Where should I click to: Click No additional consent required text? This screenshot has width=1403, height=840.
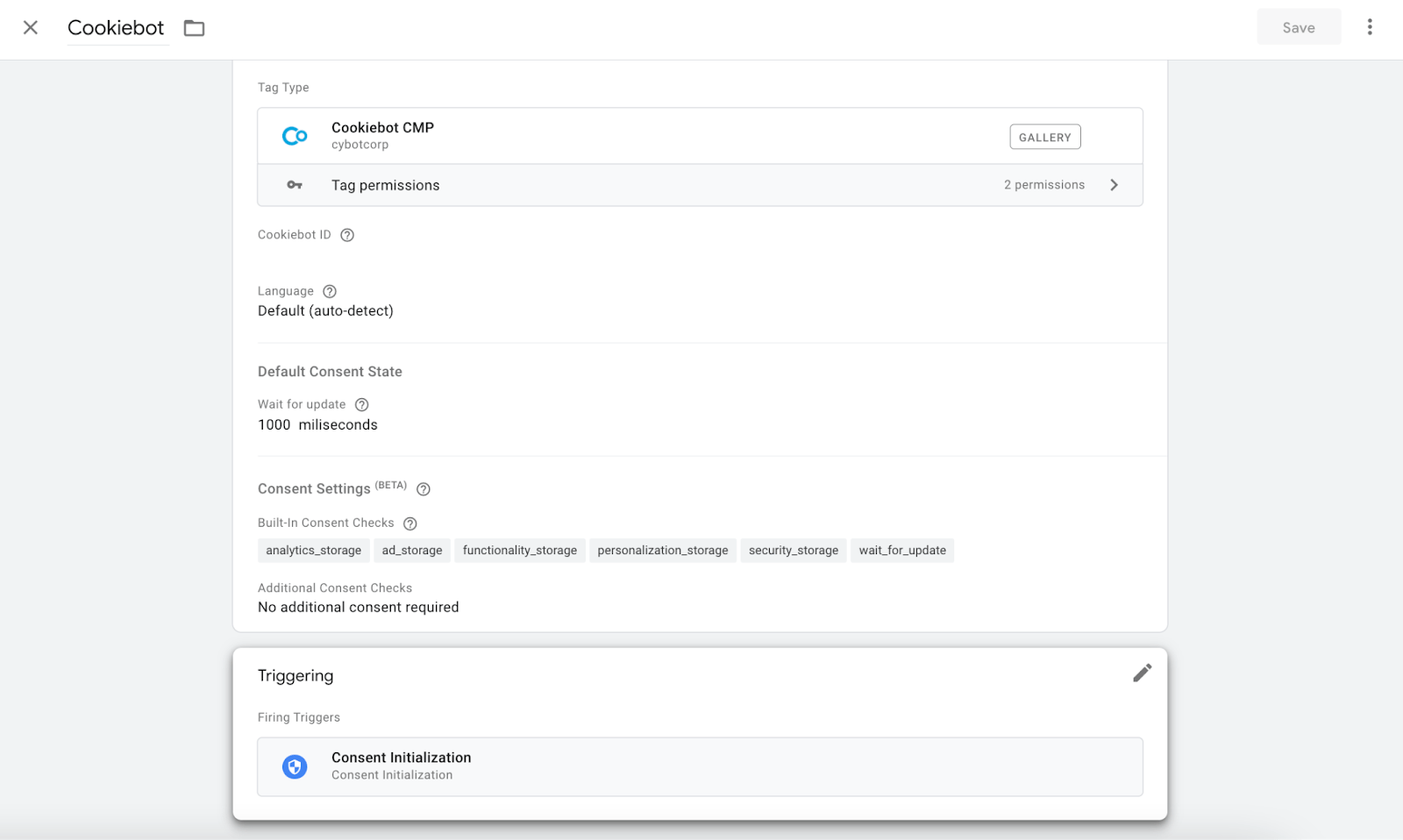pyautogui.click(x=359, y=607)
